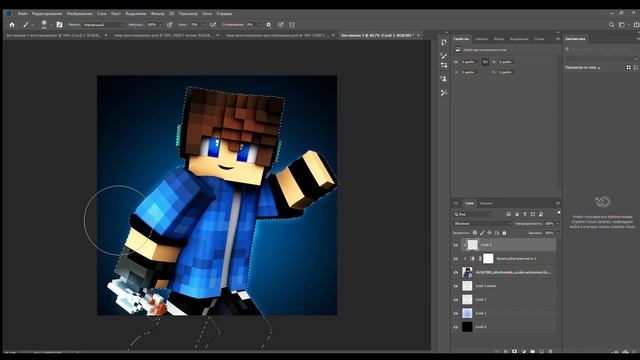Filter layers by type layers icon
Image resolution: width=640 pixels, height=360 pixels.
click(525, 214)
